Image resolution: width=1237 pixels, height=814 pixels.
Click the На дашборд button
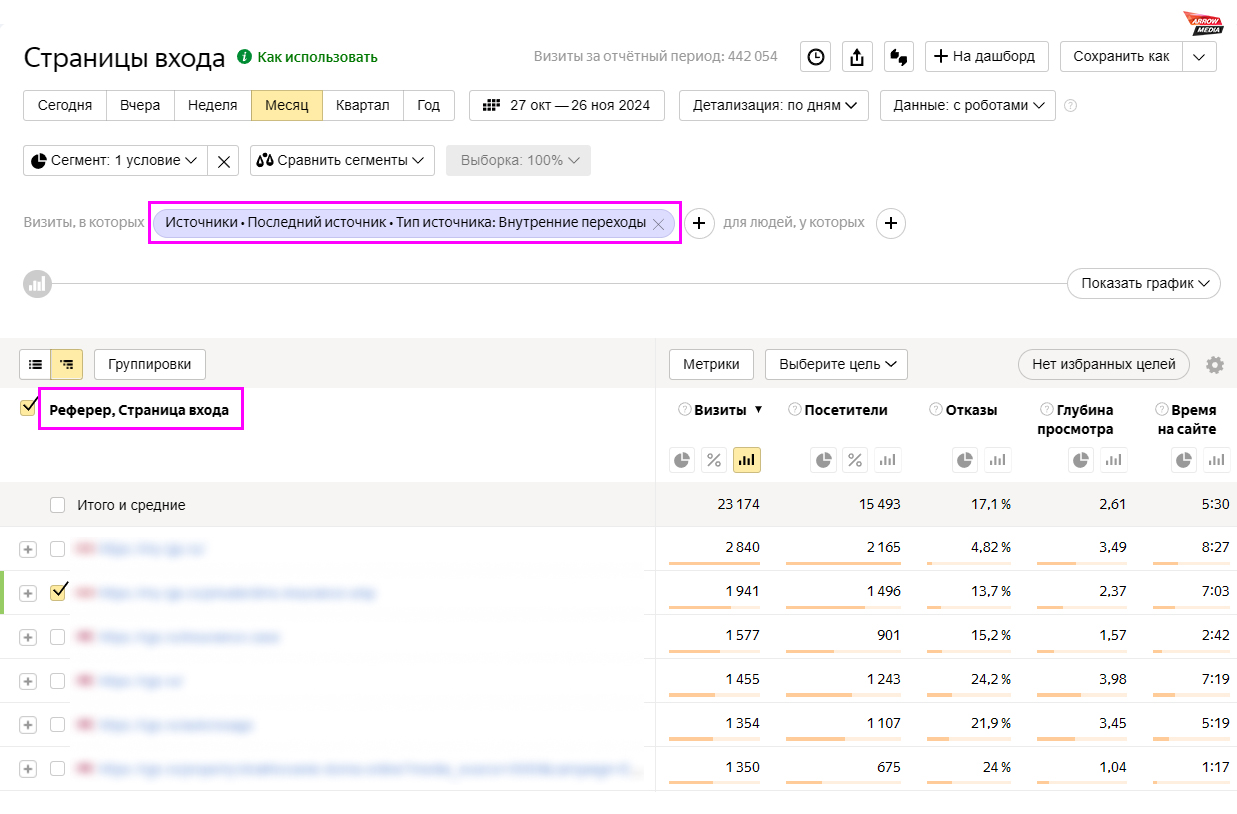pyautogui.click(x=985, y=57)
